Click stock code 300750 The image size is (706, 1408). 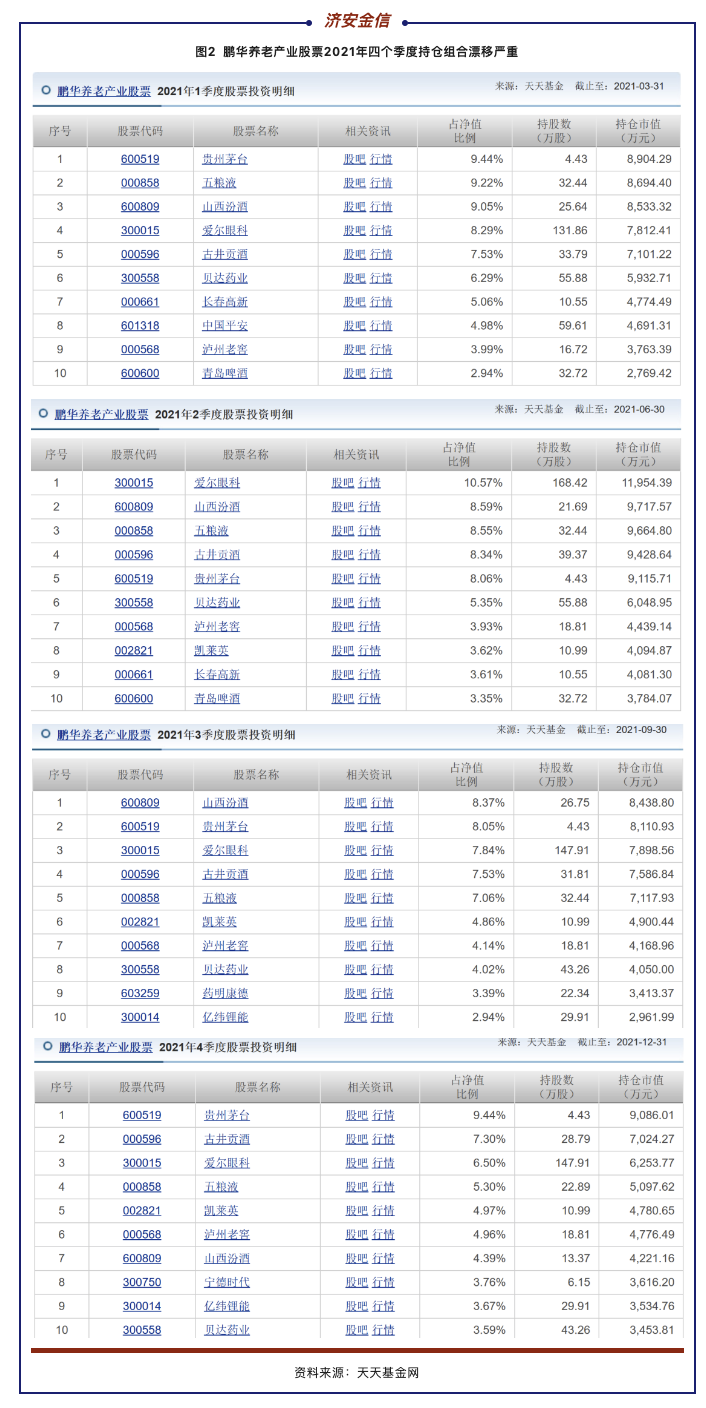(142, 1282)
